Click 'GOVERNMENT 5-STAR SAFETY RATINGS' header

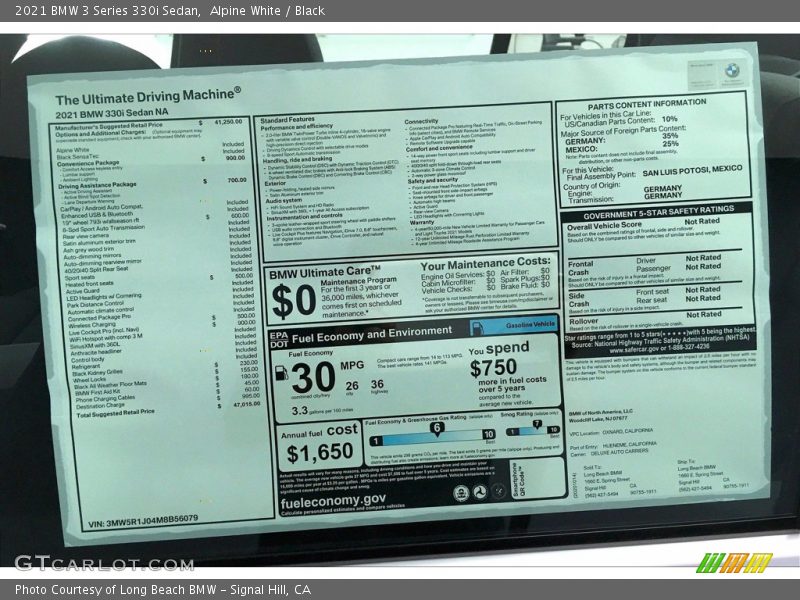pos(659,212)
